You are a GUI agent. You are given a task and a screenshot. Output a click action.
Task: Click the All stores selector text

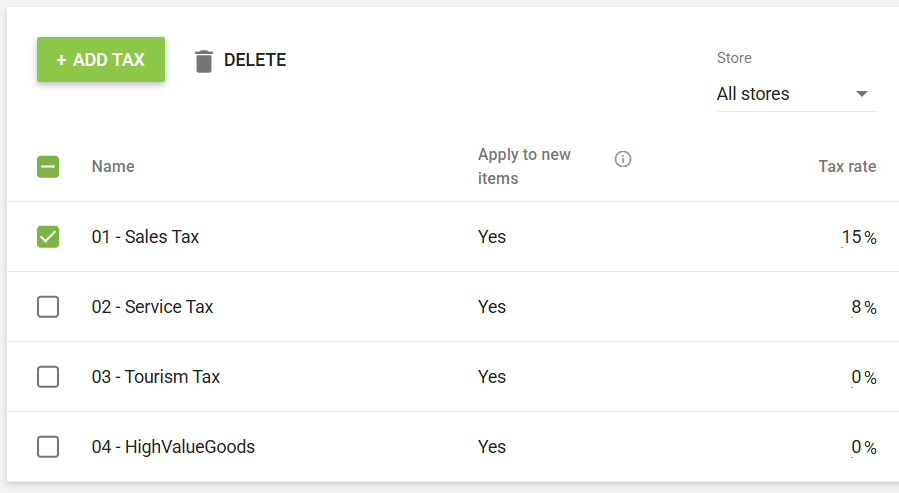[753, 94]
